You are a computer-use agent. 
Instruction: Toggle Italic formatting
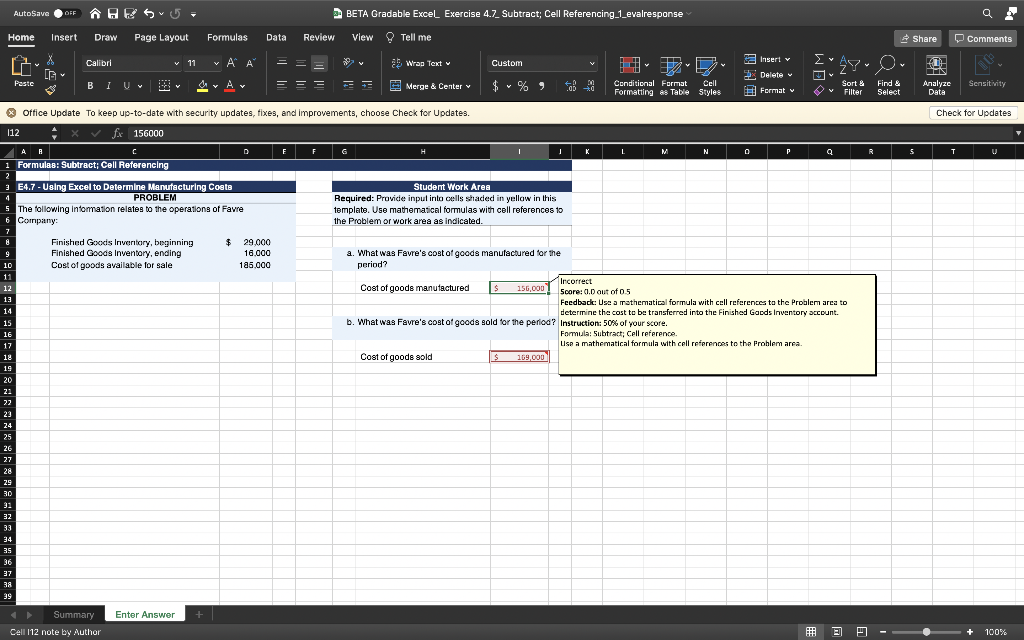point(108,86)
